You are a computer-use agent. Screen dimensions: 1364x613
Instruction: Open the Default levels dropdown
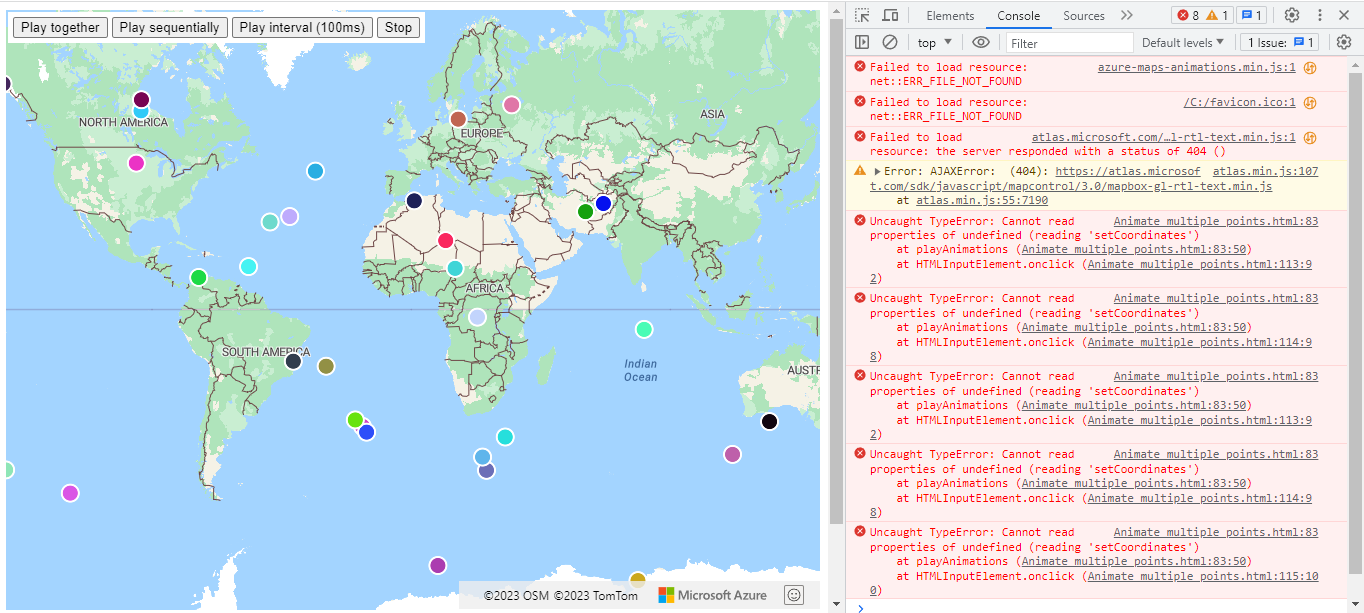pyautogui.click(x=1182, y=41)
